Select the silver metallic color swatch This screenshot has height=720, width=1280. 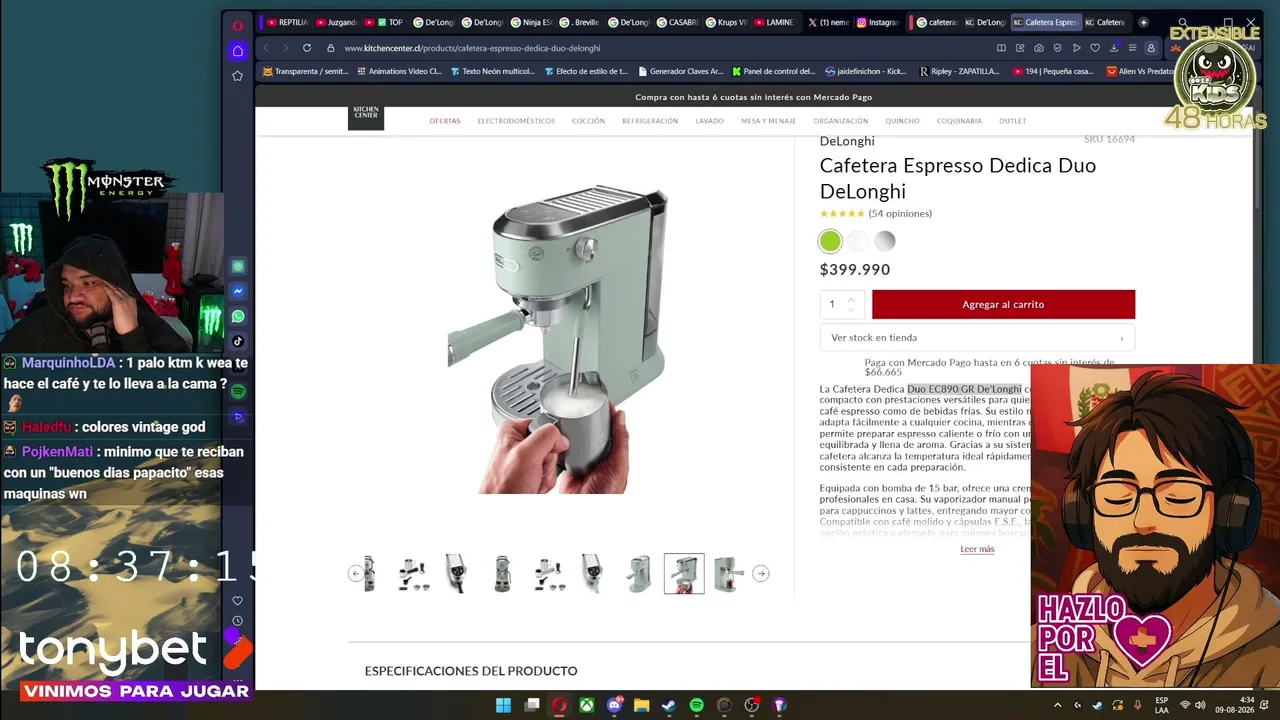click(885, 241)
